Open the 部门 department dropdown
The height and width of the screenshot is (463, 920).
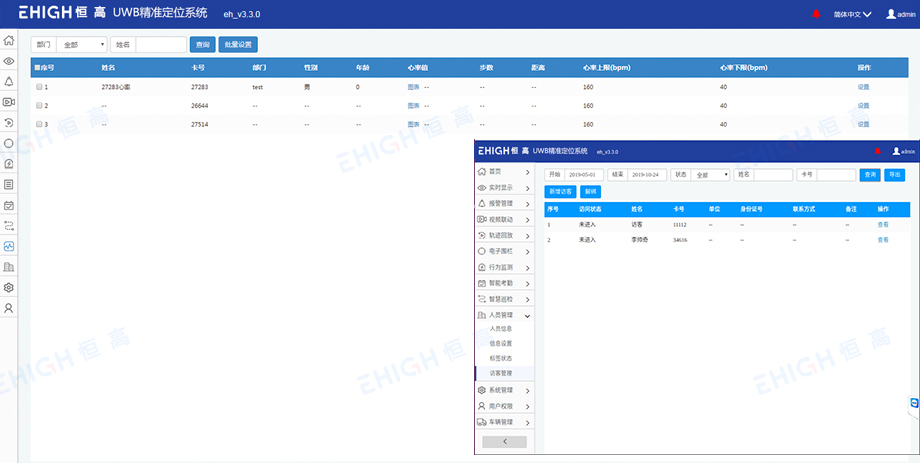82,45
